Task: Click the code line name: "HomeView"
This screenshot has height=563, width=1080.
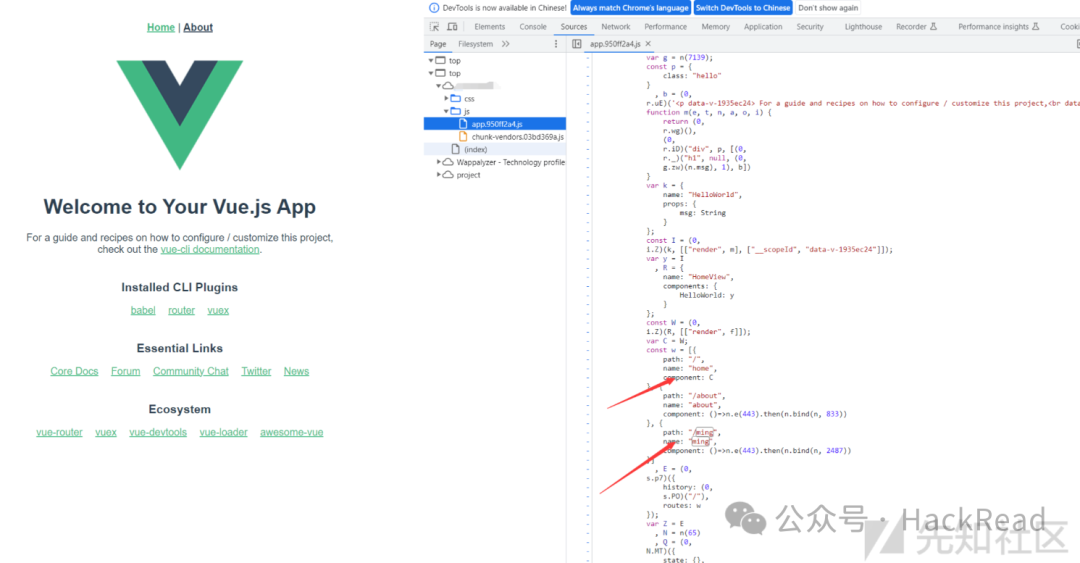Action: tap(698, 276)
